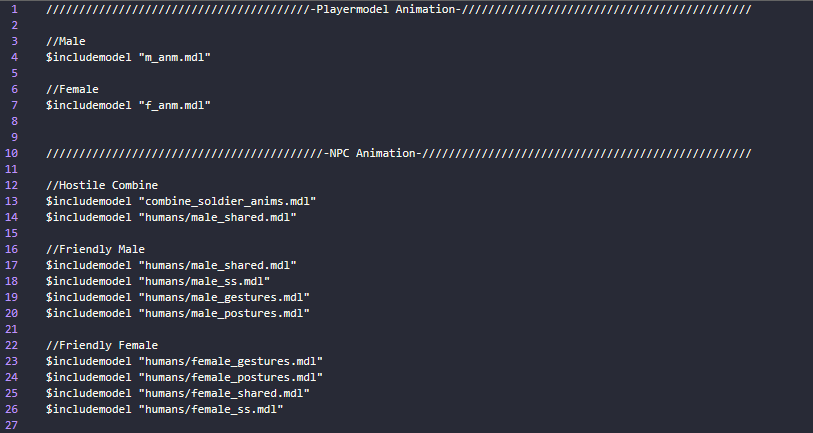This screenshot has height=433, width=813.
Task: Place cursor on the //Male comment
Action: (66, 41)
